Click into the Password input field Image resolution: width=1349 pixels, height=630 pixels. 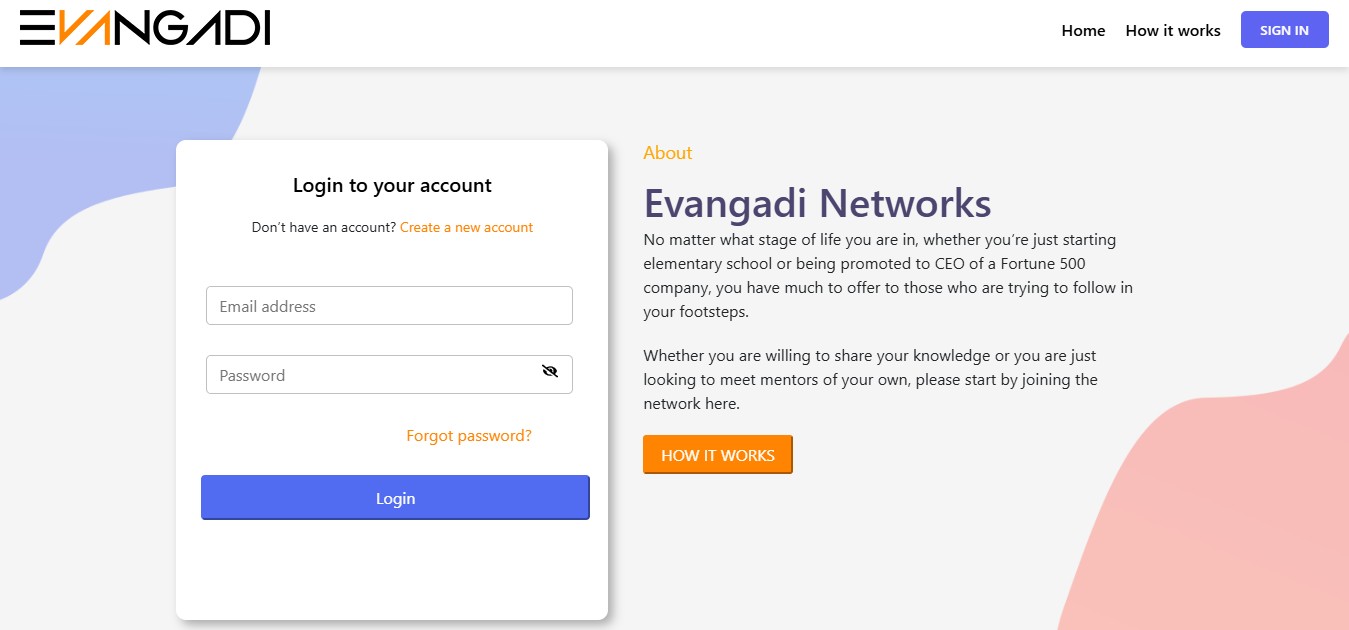pyautogui.click(x=370, y=375)
